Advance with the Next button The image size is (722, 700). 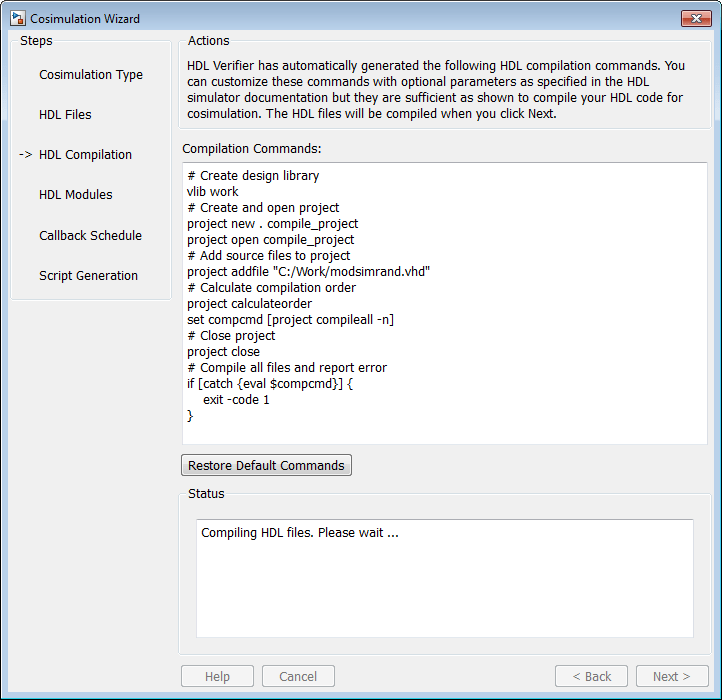[x=671, y=676]
